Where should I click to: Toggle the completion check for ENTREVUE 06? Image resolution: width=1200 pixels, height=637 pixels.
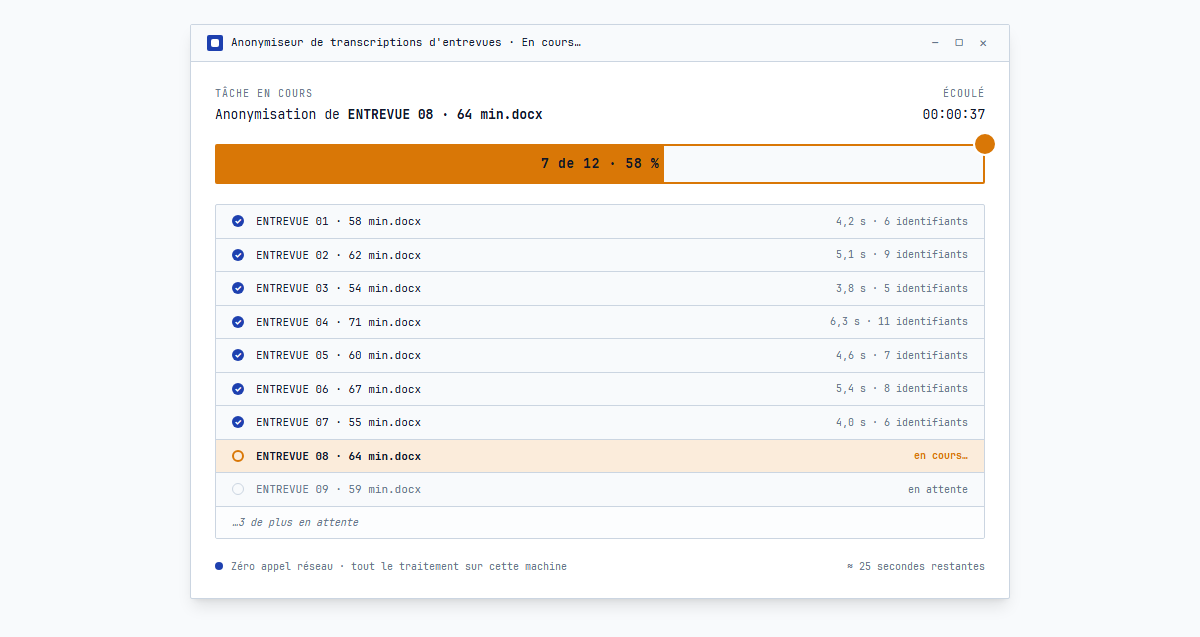pyautogui.click(x=238, y=388)
